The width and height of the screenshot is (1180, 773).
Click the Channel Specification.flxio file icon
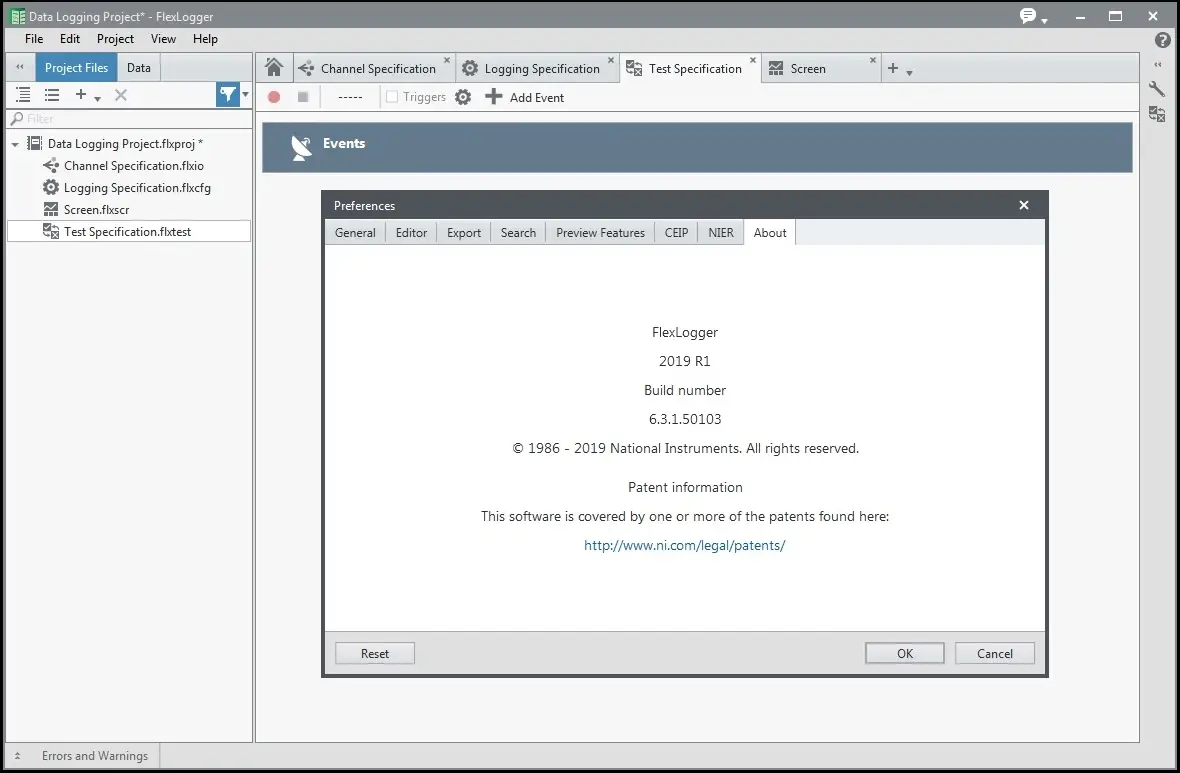(x=50, y=166)
